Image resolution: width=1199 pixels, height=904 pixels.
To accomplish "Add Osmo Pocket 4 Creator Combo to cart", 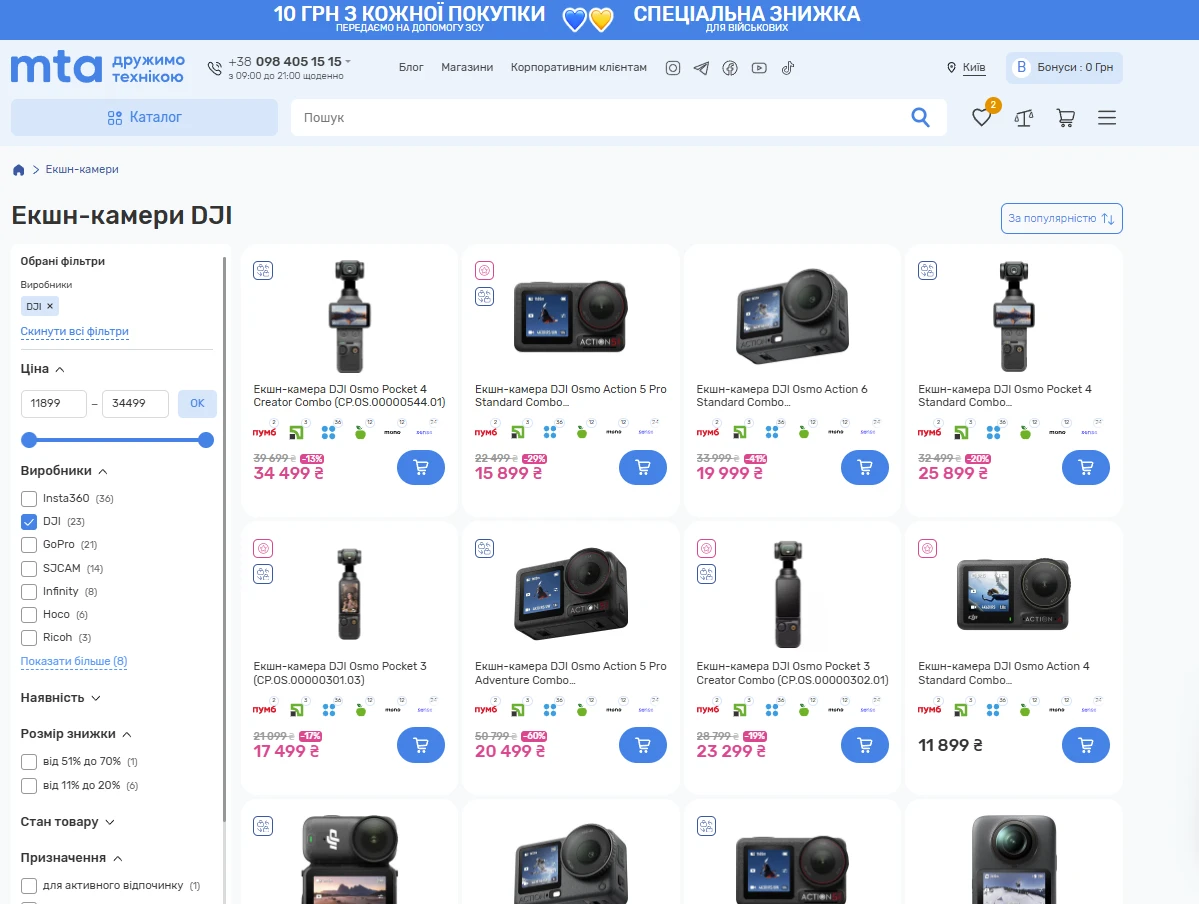I will pos(421,467).
